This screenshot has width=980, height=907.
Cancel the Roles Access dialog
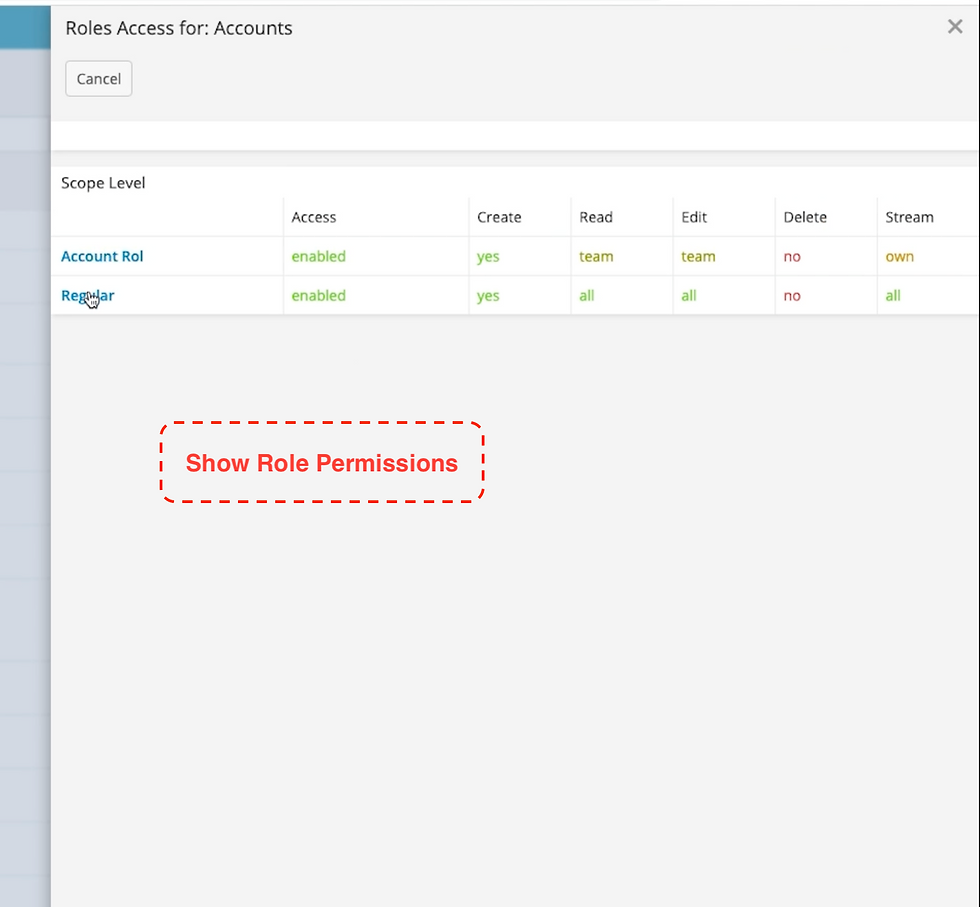coord(98,78)
